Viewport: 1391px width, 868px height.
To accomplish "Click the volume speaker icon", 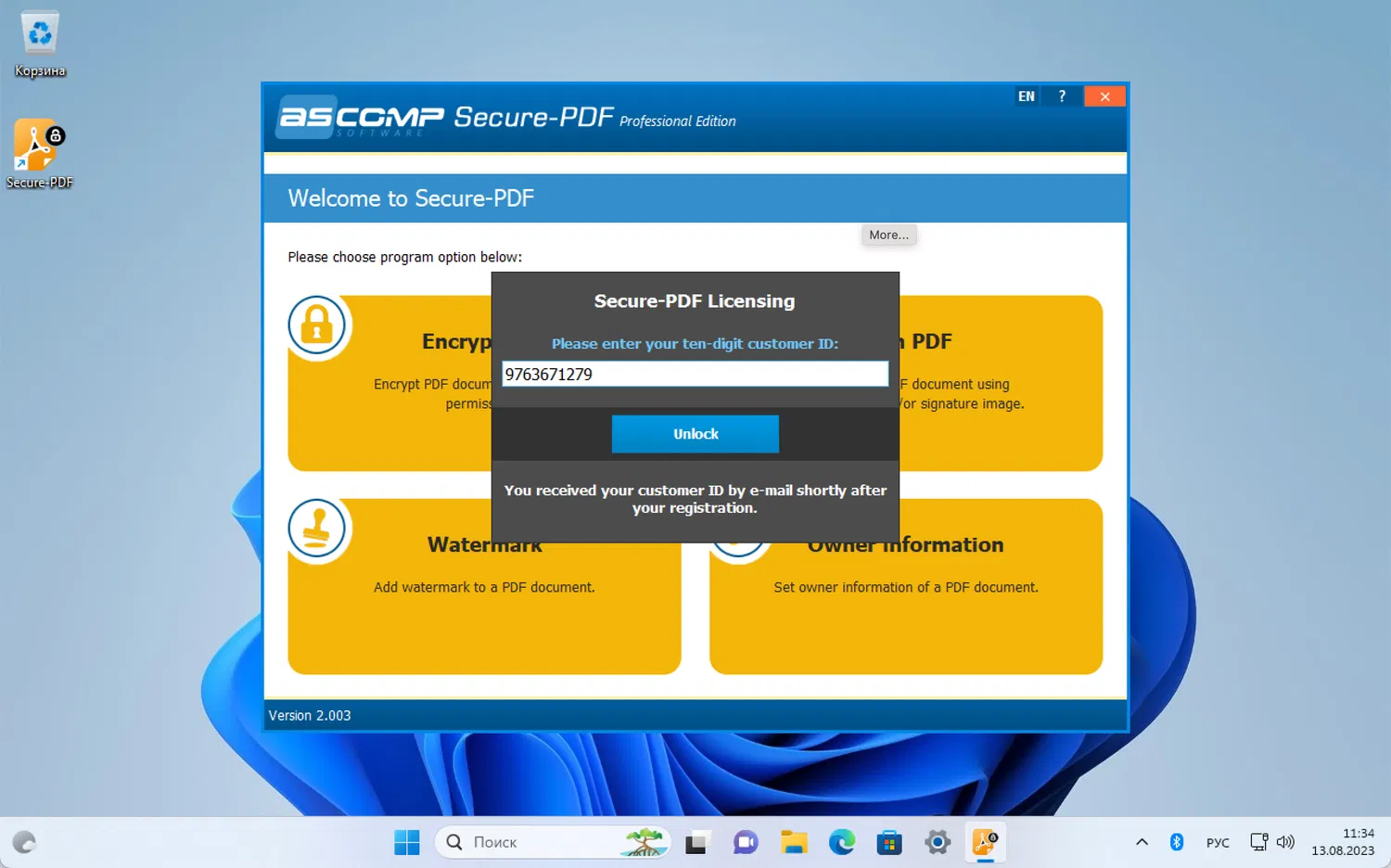I will (1285, 842).
